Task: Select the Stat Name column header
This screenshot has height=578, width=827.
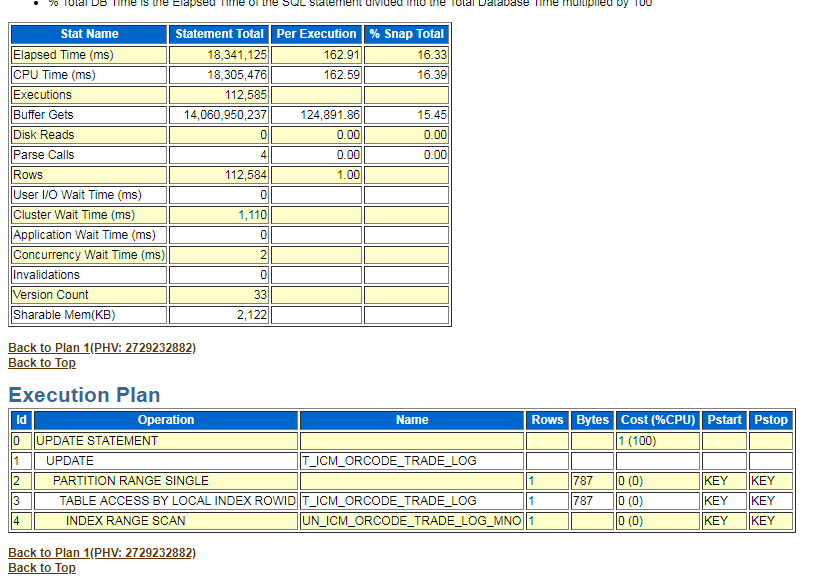Action: pyautogui.click(x=89, y=34)
